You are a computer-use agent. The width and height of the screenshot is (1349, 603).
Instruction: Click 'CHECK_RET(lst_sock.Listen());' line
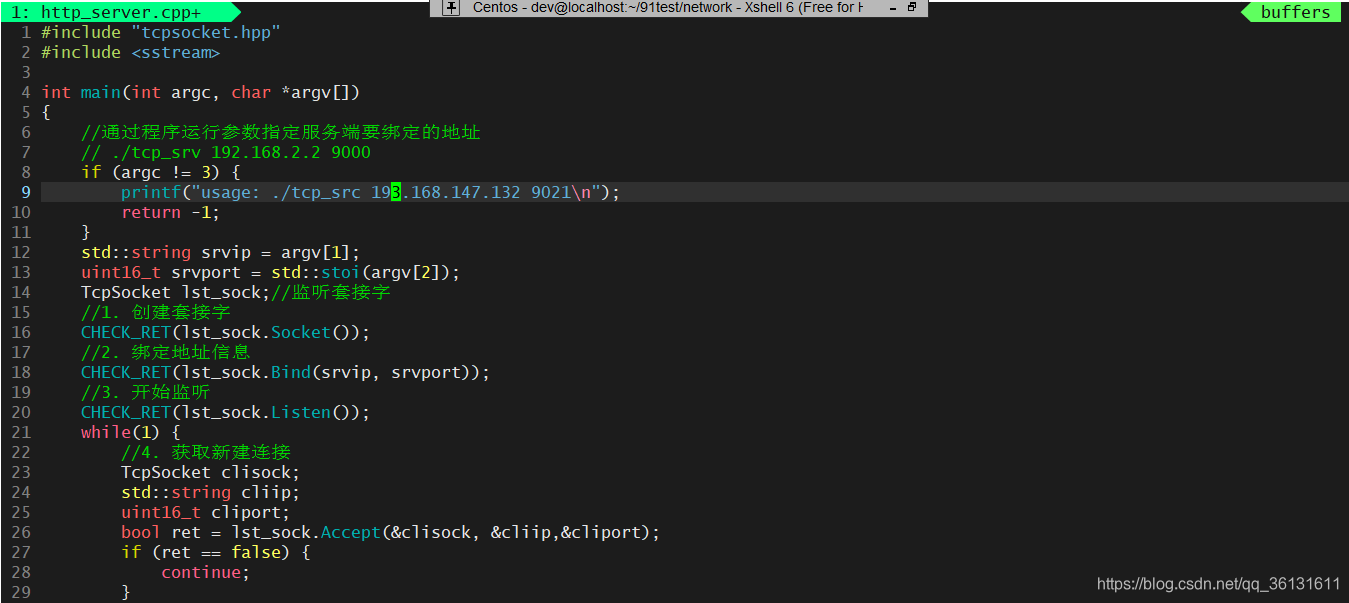coord(226,412)
